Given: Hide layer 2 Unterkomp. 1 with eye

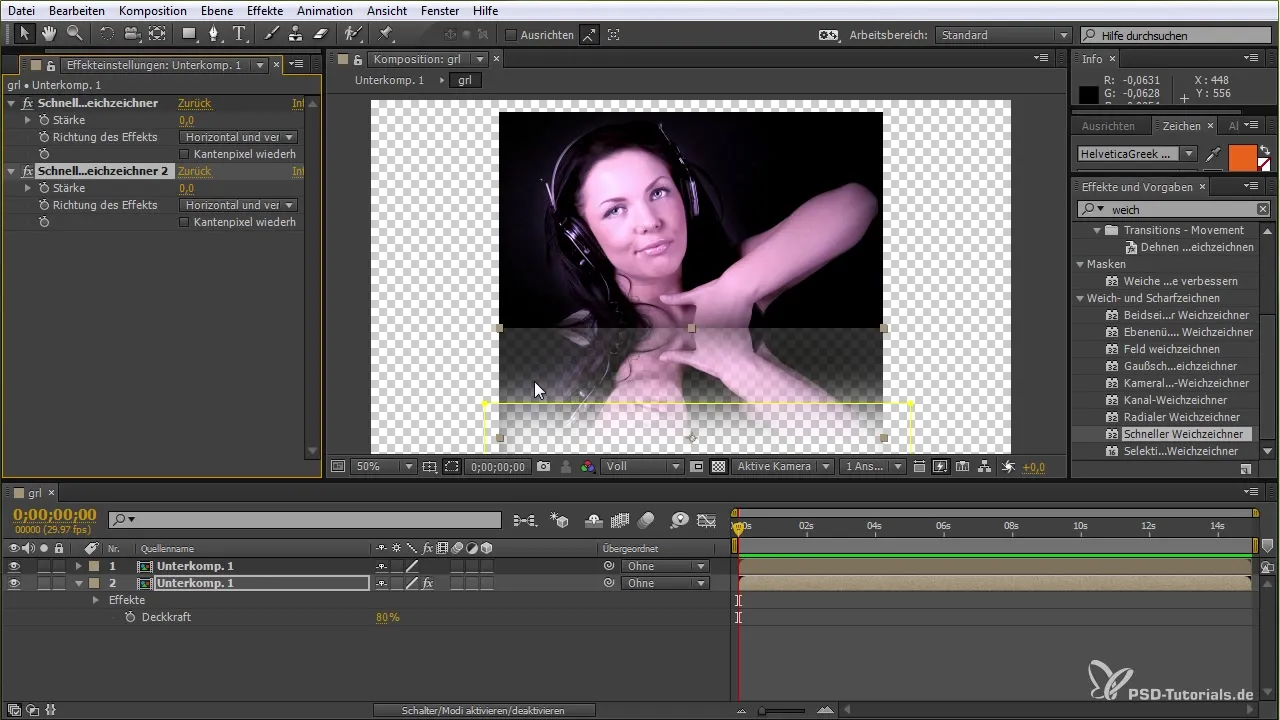Looking at the screenshot, I should [13, 583].
